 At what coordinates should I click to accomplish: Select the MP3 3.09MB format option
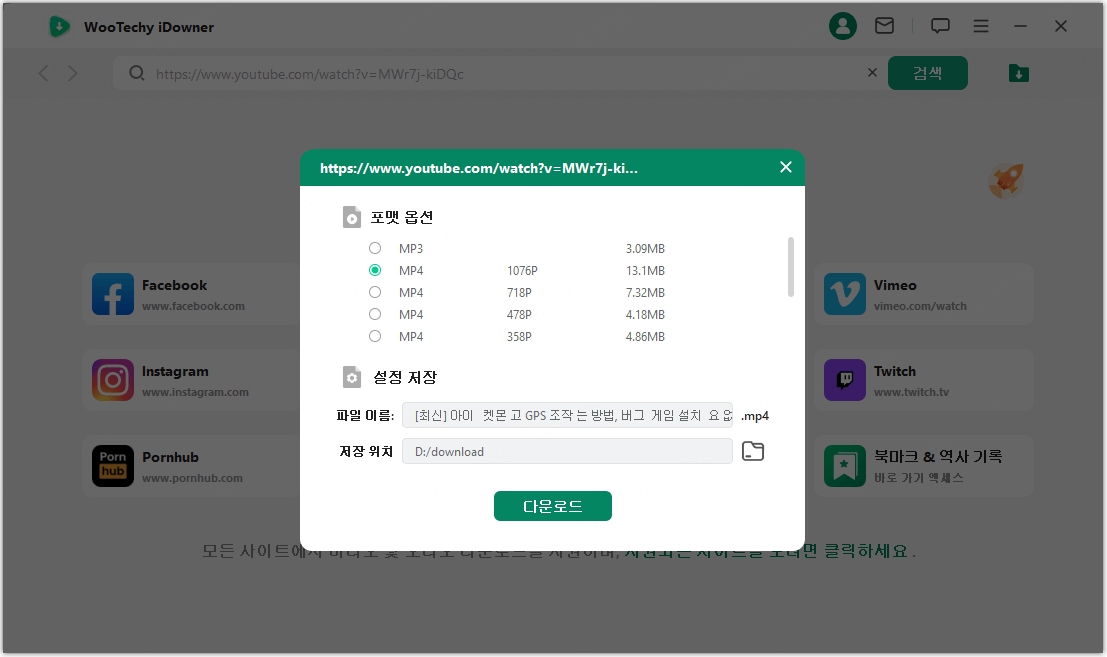click(x=375, y=248)
